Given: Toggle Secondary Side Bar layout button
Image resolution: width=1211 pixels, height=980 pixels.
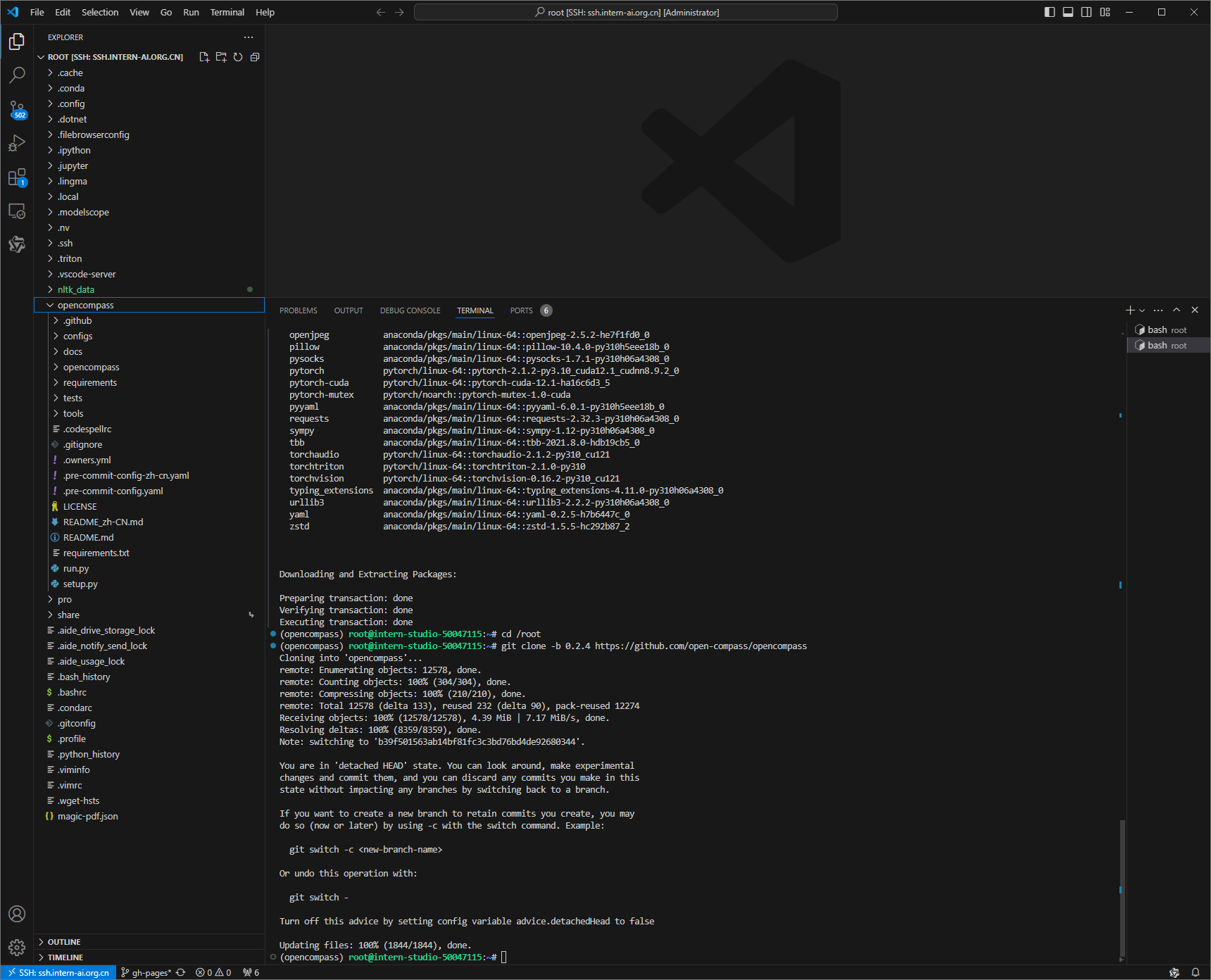Looking at the screenshot, I should click(1086, 12).
